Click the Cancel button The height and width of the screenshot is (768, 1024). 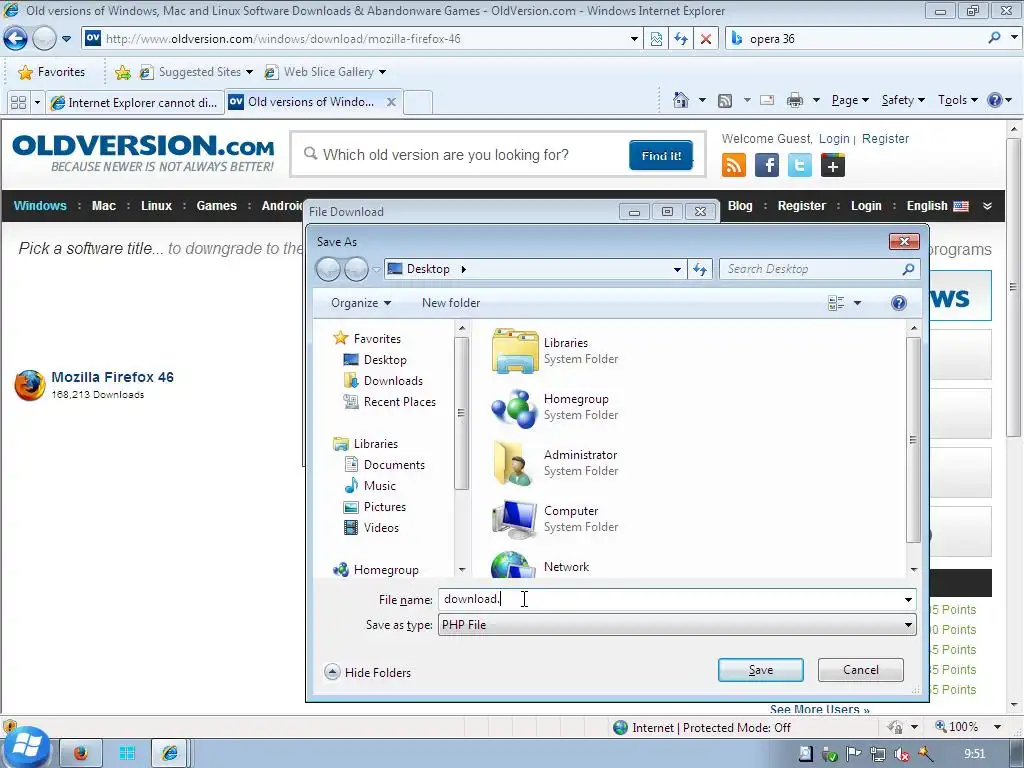click(861, 670)
